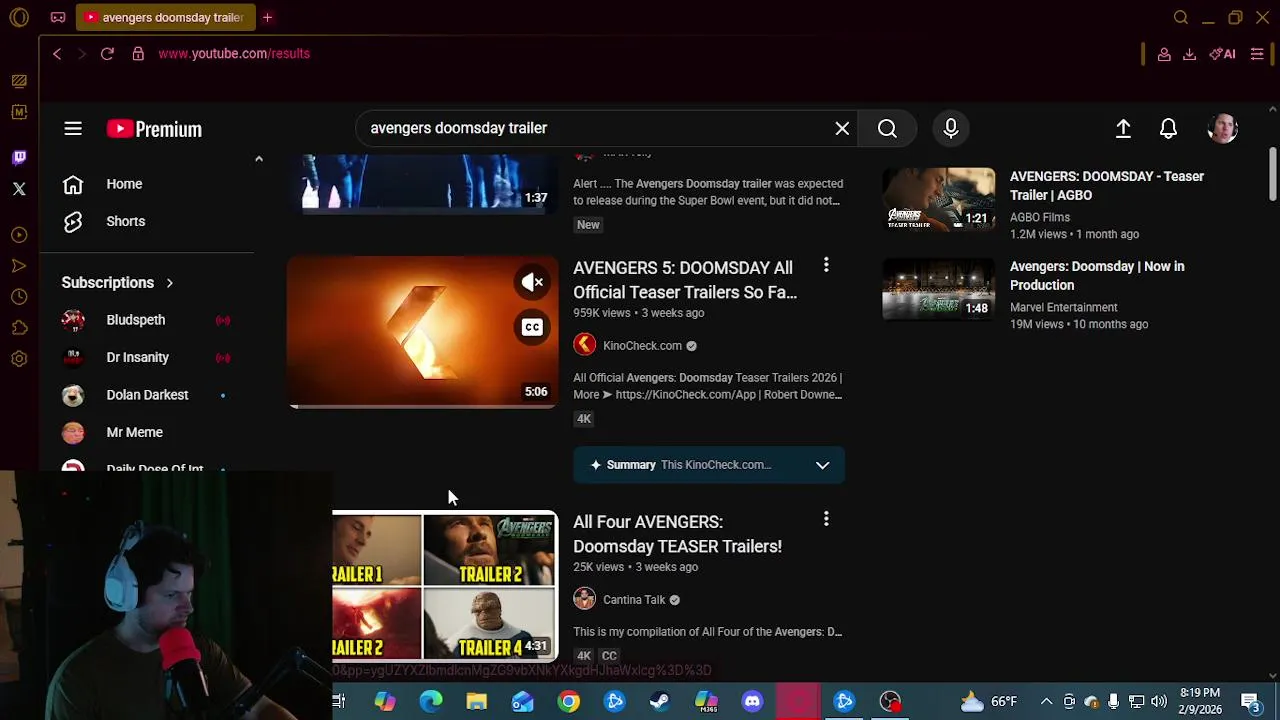
Task: Open more options for All Four AVENGERS video
Action: [826, 519]
